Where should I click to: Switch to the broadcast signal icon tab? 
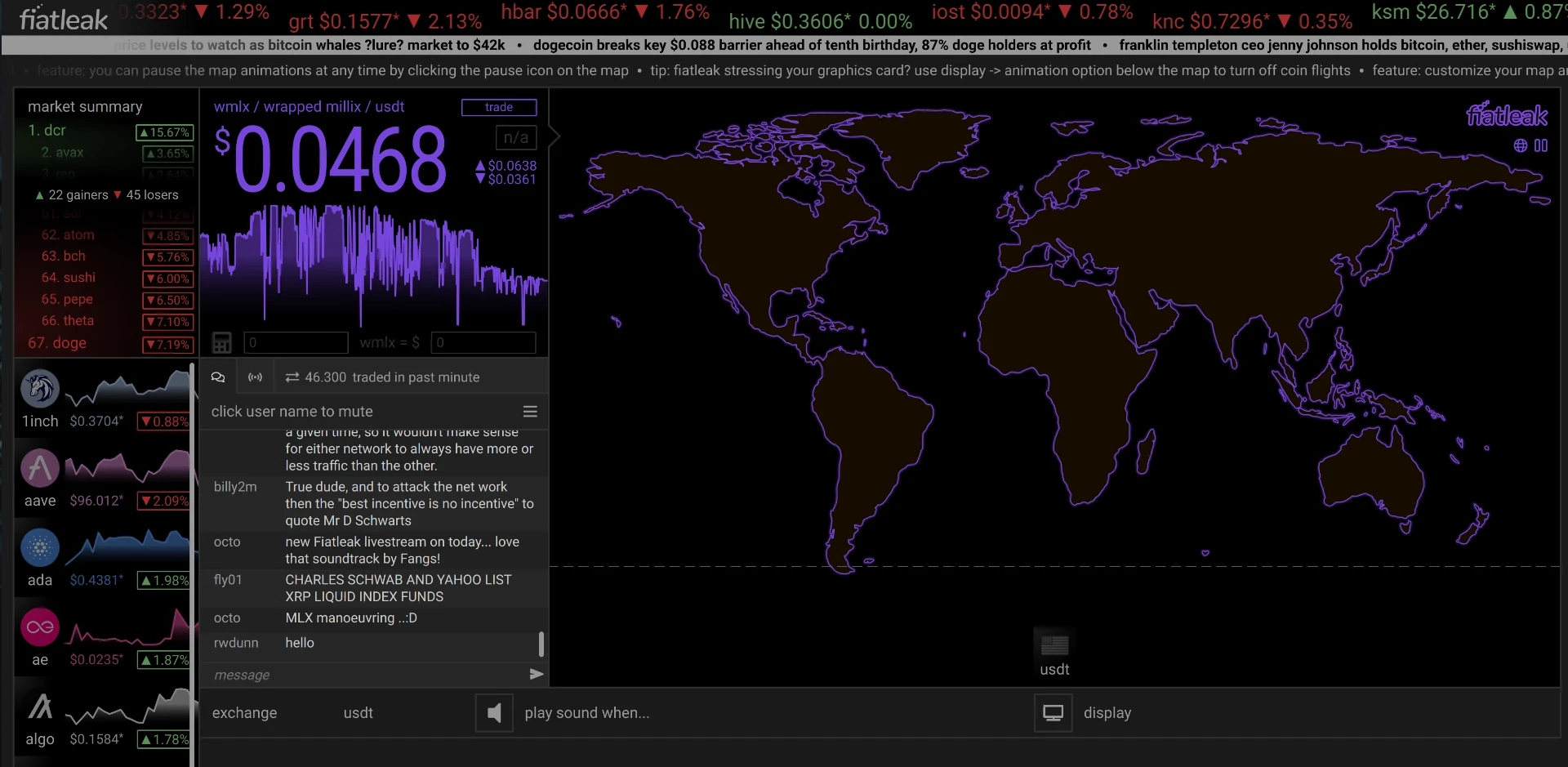pos(256,377)
